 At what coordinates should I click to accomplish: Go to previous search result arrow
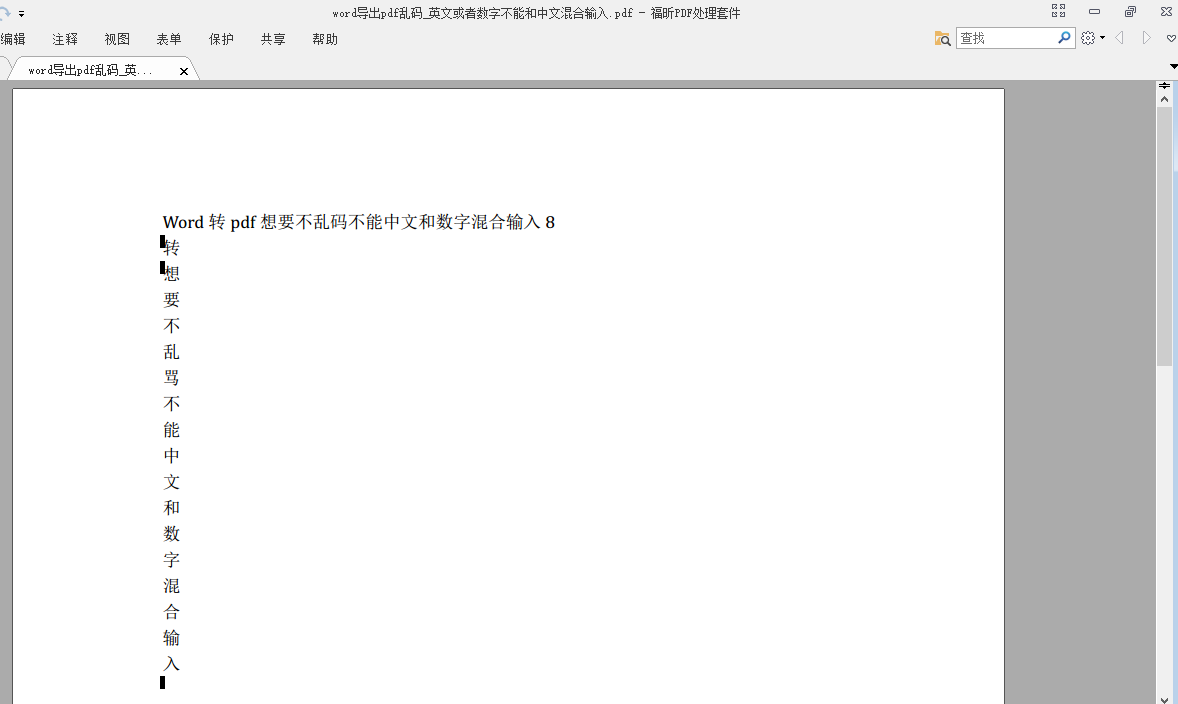(1120, 37)
